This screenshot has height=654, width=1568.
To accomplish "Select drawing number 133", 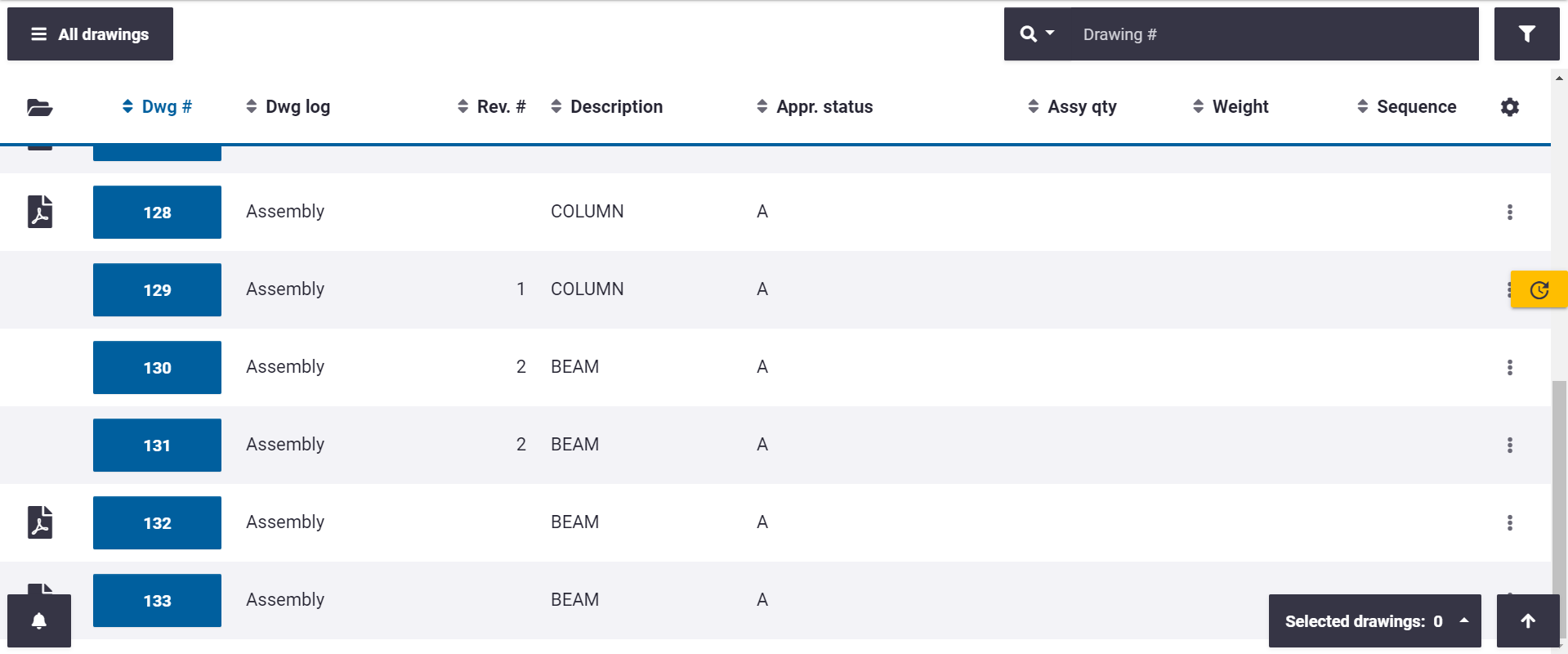I will pos(157,601).
